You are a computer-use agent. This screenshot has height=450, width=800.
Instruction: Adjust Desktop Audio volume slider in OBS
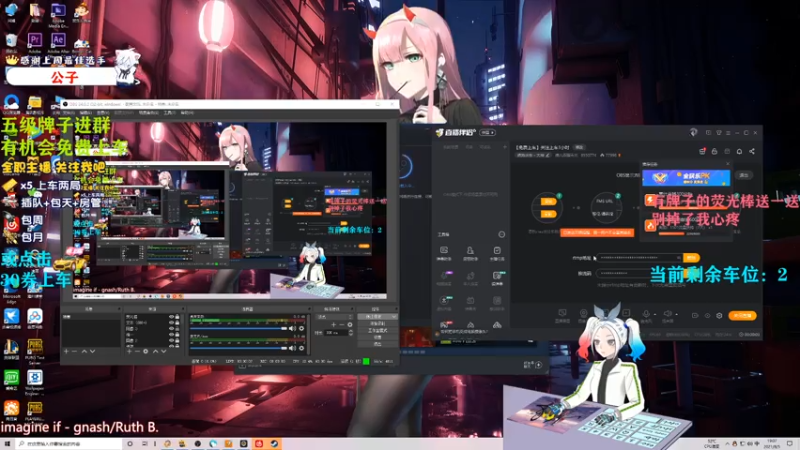pos(238,329)
